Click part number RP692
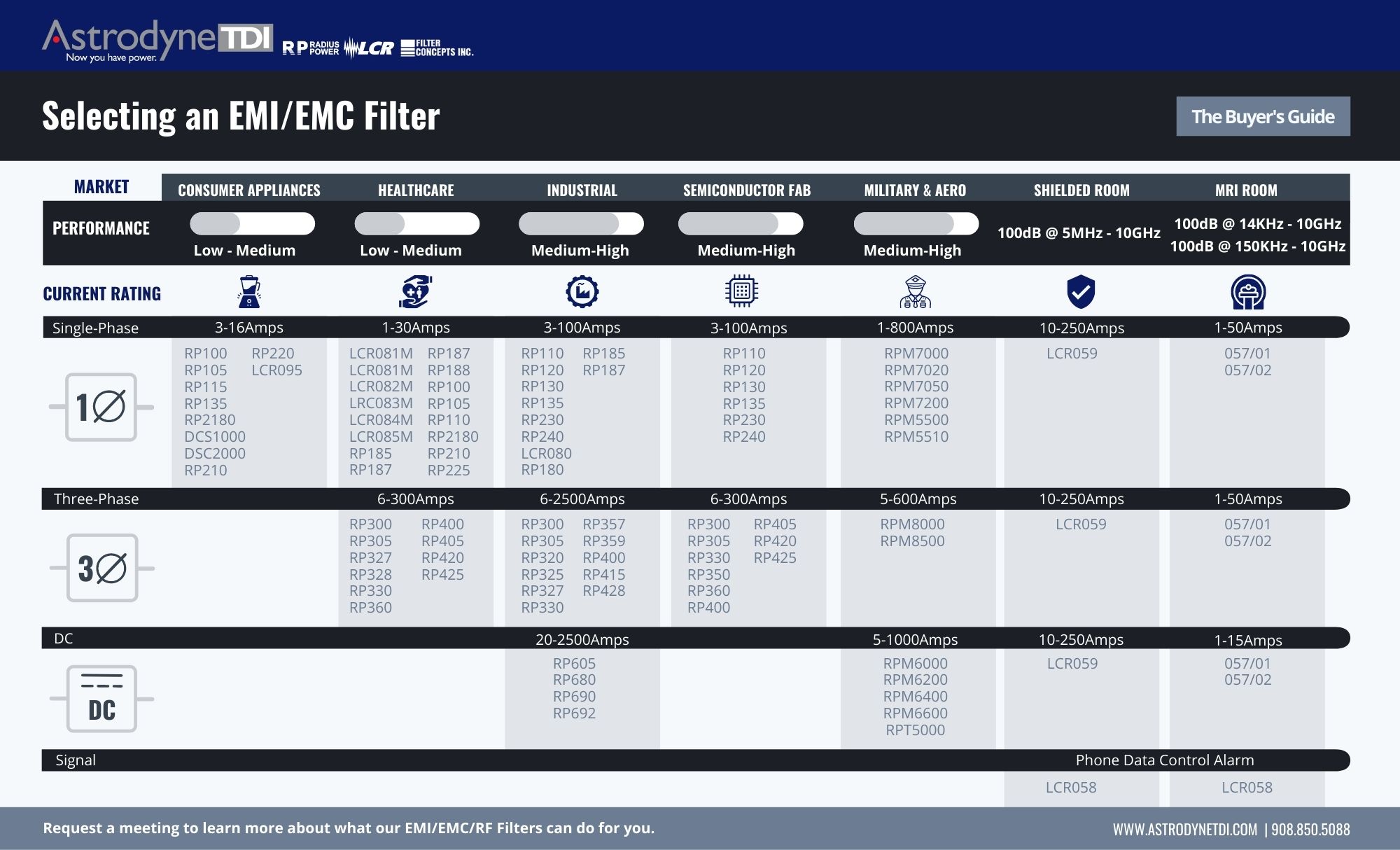The width and height of the screenshot is (1400, 850). (x=575, y=713)
